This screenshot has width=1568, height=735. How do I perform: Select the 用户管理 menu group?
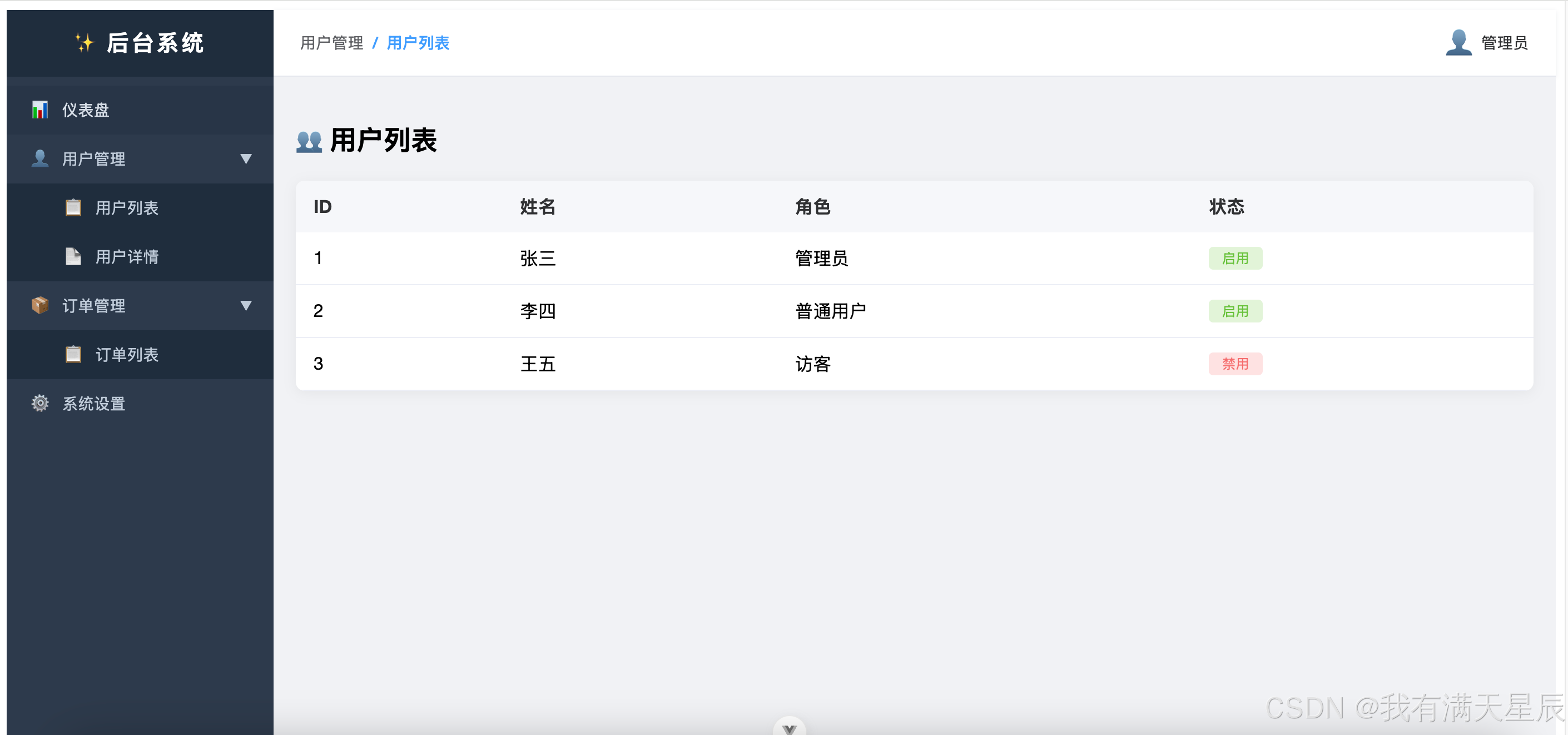pos(140,159)
